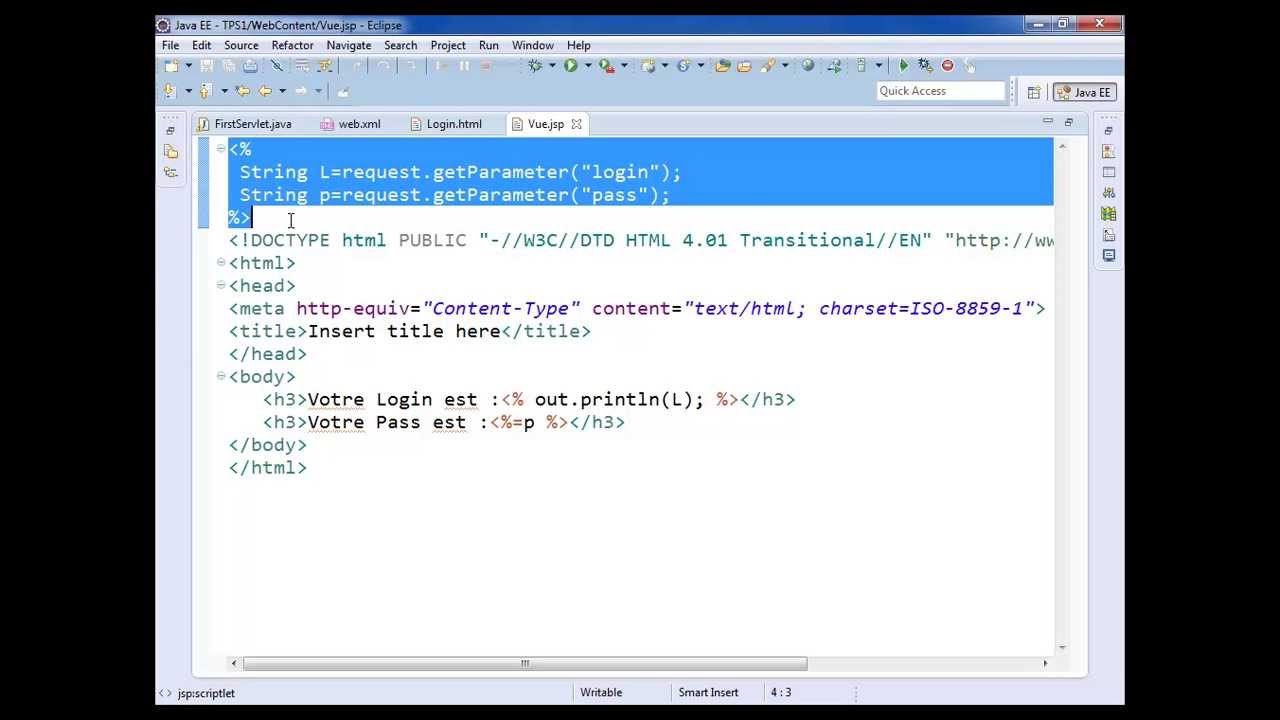Click the Print icon in toolbar
This screenshot has height=720, width=1280.
point(250,66)
